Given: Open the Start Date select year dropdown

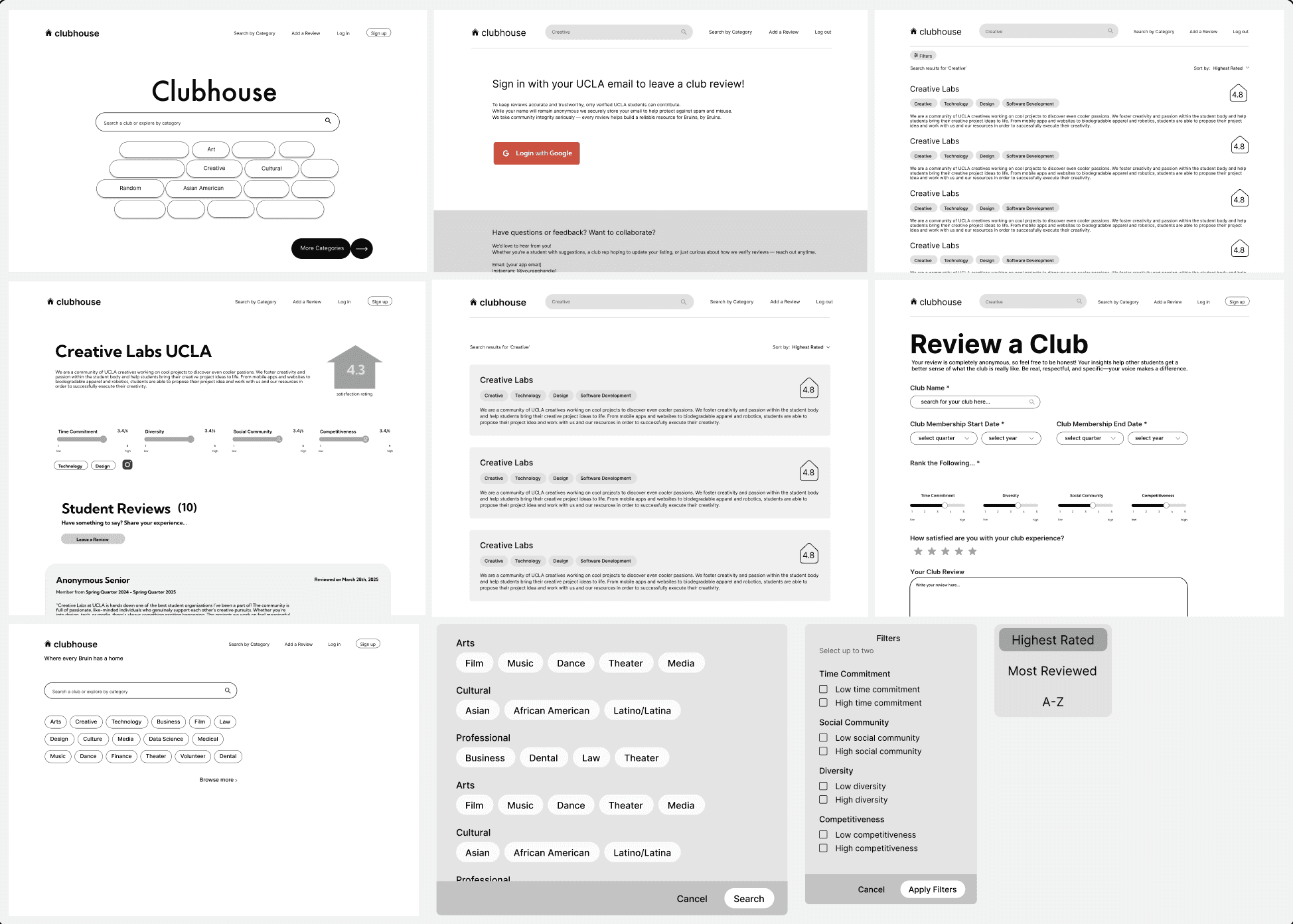Looking at the screenshot, I should pyautogui.click(x=1010, y=438).
